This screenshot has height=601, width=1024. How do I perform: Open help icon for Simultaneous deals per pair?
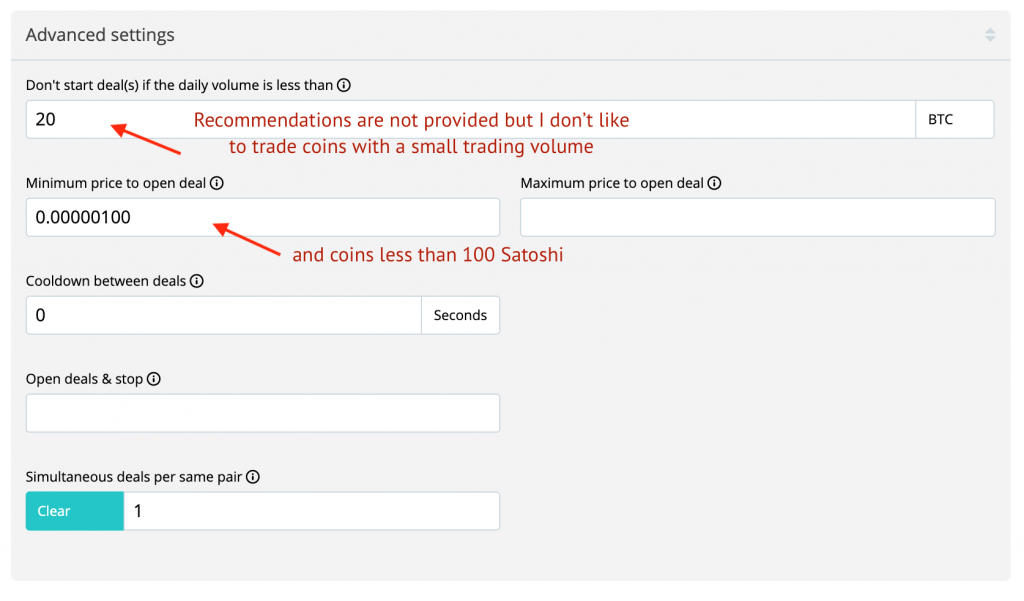(x=253, y=478)
